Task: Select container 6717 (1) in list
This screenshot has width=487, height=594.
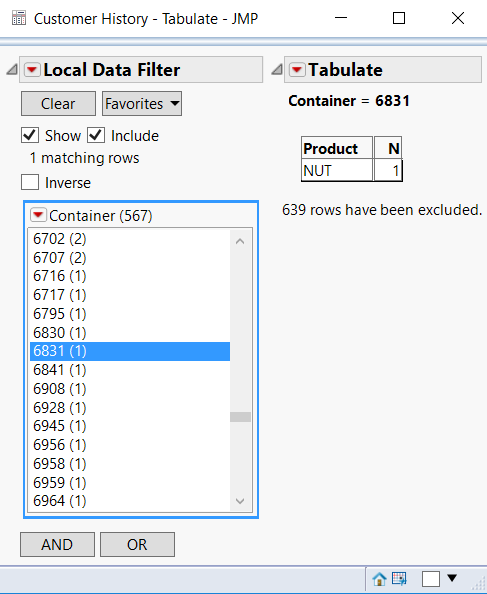Action: coord(130,295)
